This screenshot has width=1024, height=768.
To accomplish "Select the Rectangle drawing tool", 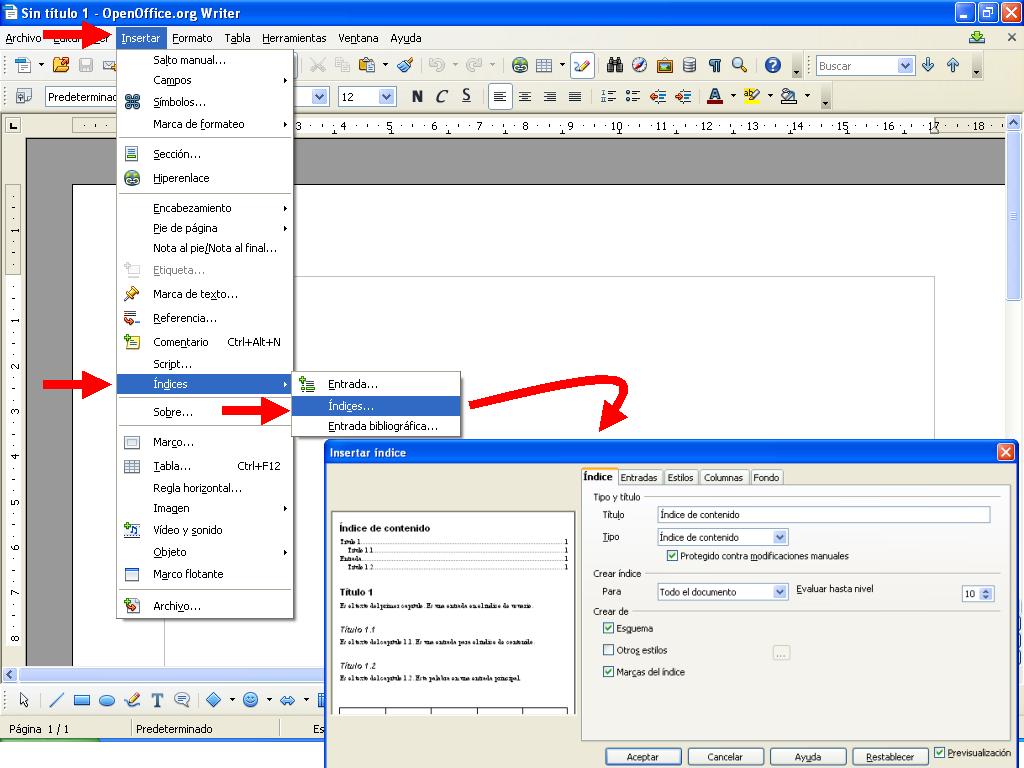I will tap(82, 700).
